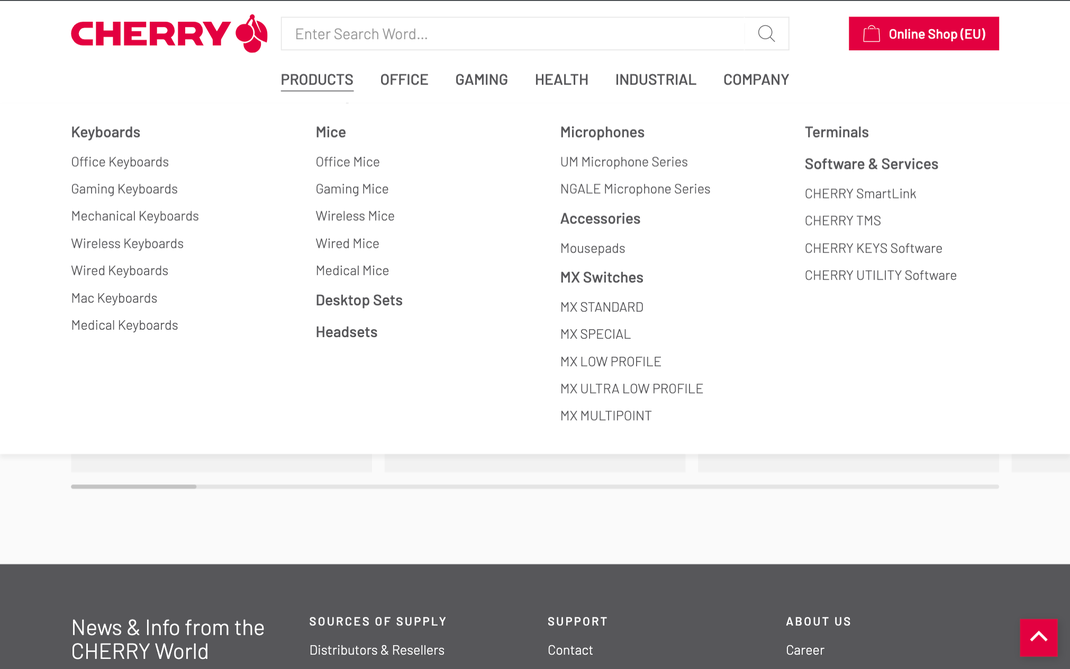Go to Keyboards category heading

[106, 132]
